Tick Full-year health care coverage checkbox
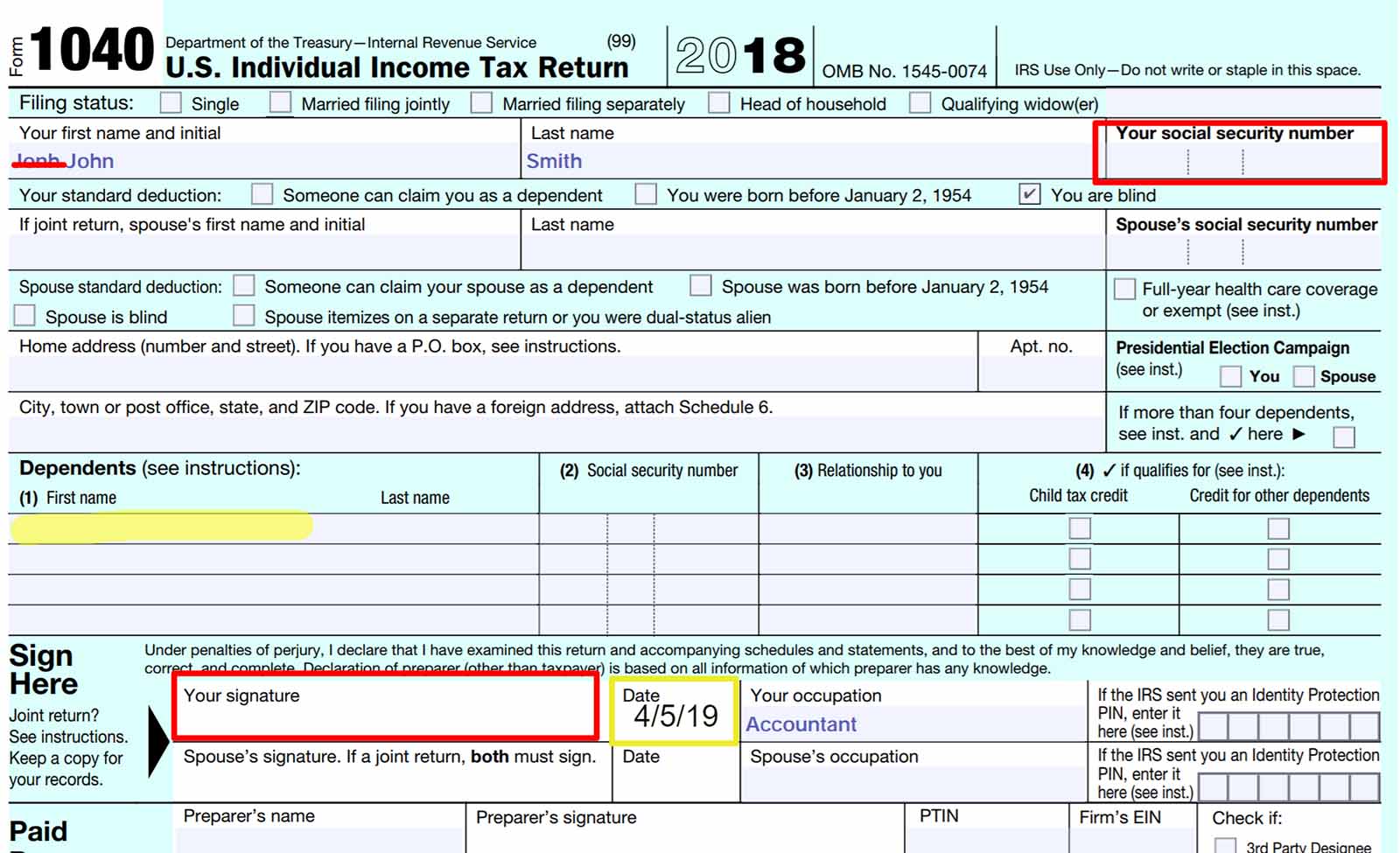1400x853 pixels. click(1124, 289)
